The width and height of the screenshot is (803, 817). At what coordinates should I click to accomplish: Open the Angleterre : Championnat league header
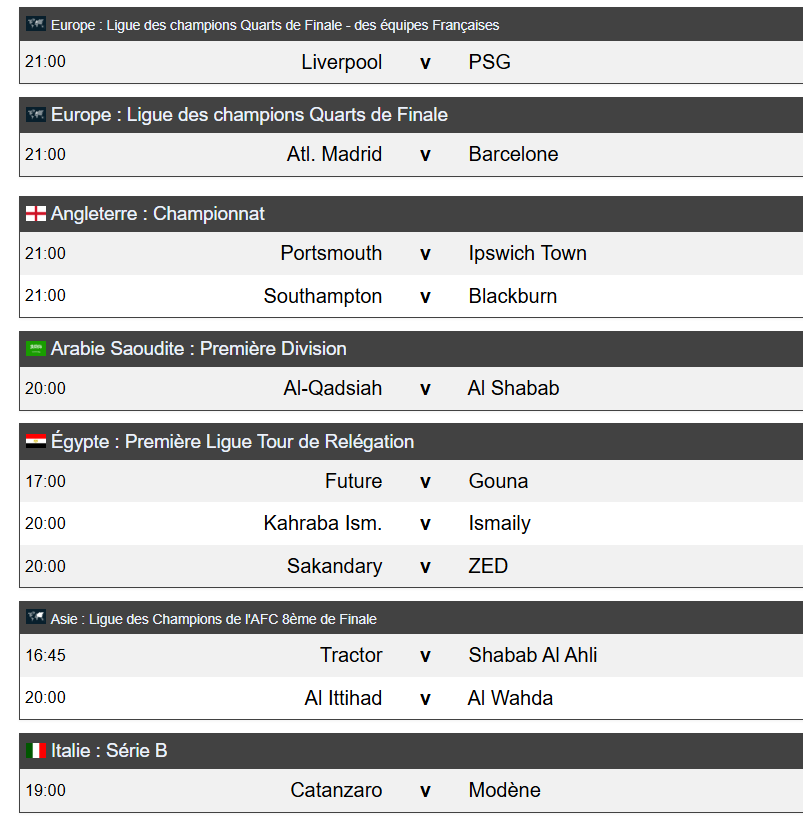pyautogui.click(x=158, y=214)
